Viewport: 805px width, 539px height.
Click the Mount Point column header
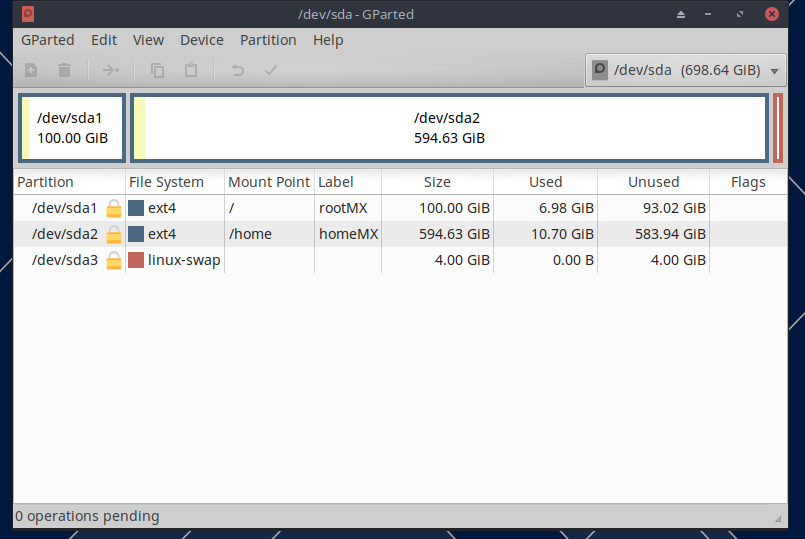pyautogui.click(x=269, y=182)
